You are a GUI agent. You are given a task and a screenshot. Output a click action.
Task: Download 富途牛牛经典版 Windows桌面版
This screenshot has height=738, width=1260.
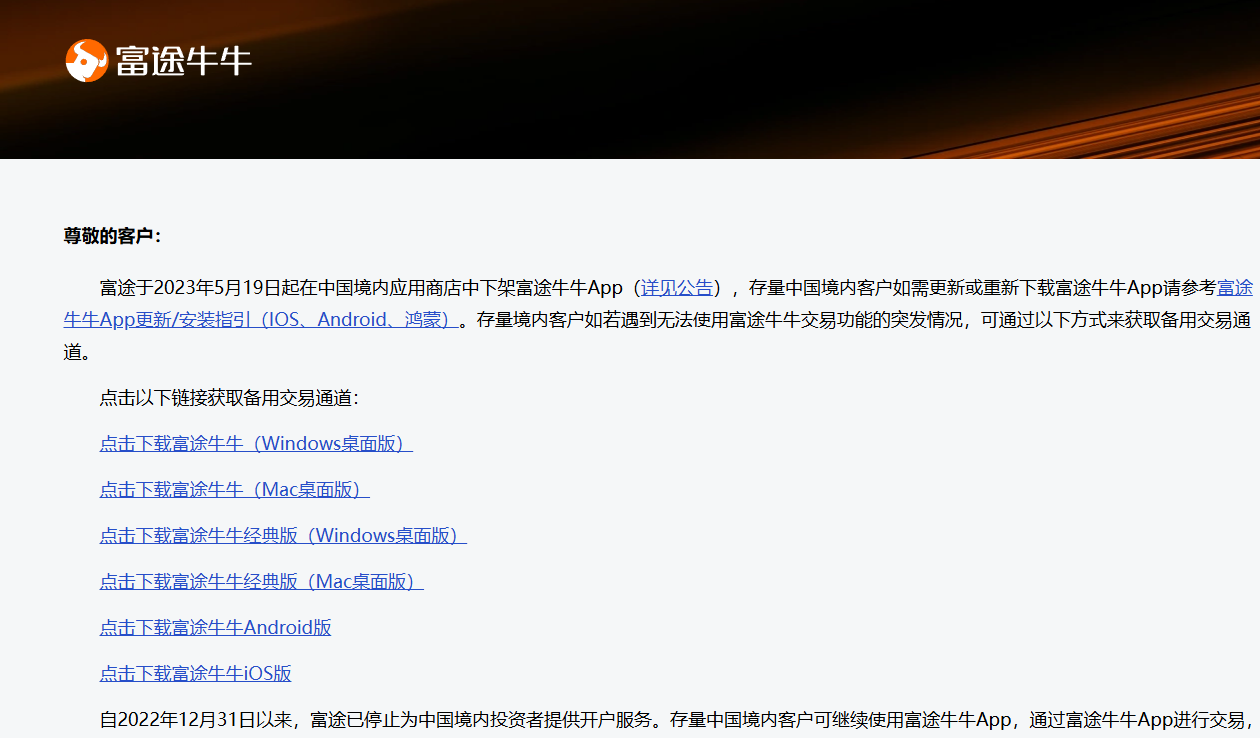click(283, 535)
